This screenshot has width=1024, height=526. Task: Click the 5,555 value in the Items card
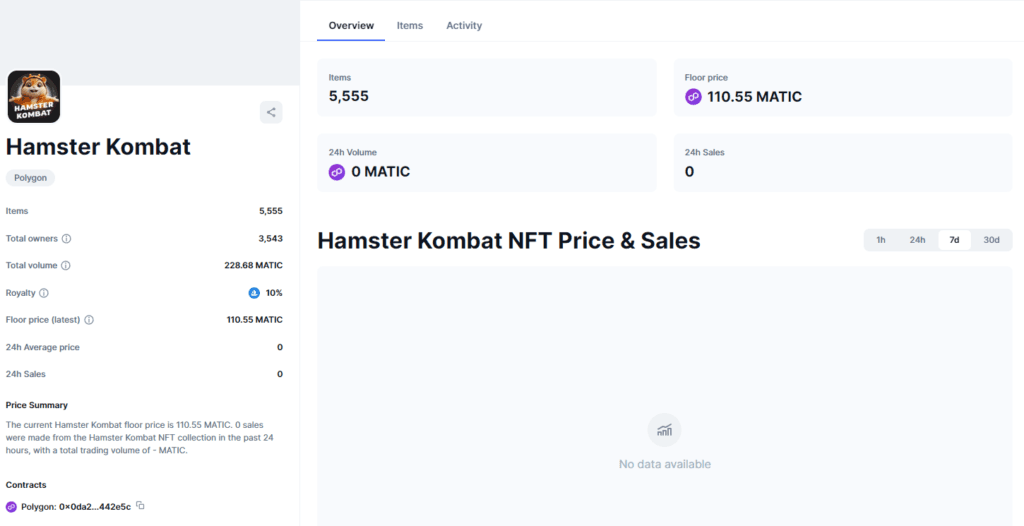click(x=349, y=96)
